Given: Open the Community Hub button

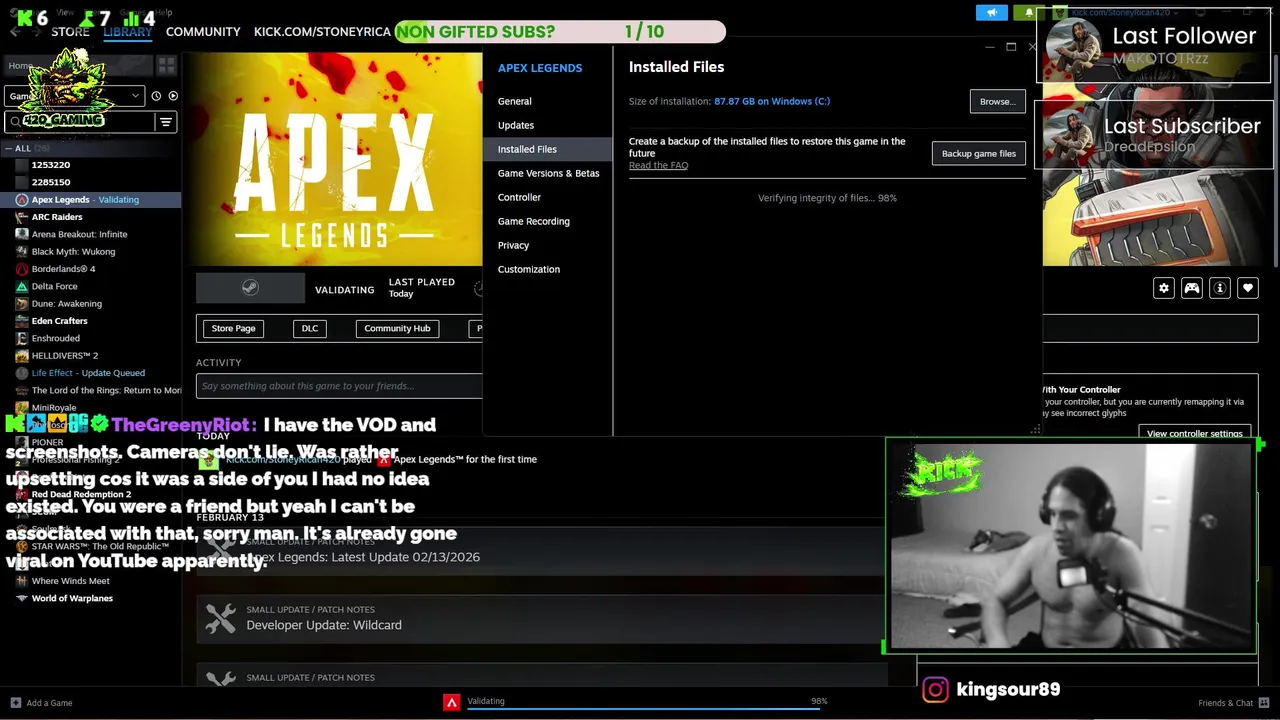Looking at the screenshot, I should point(397,328).
